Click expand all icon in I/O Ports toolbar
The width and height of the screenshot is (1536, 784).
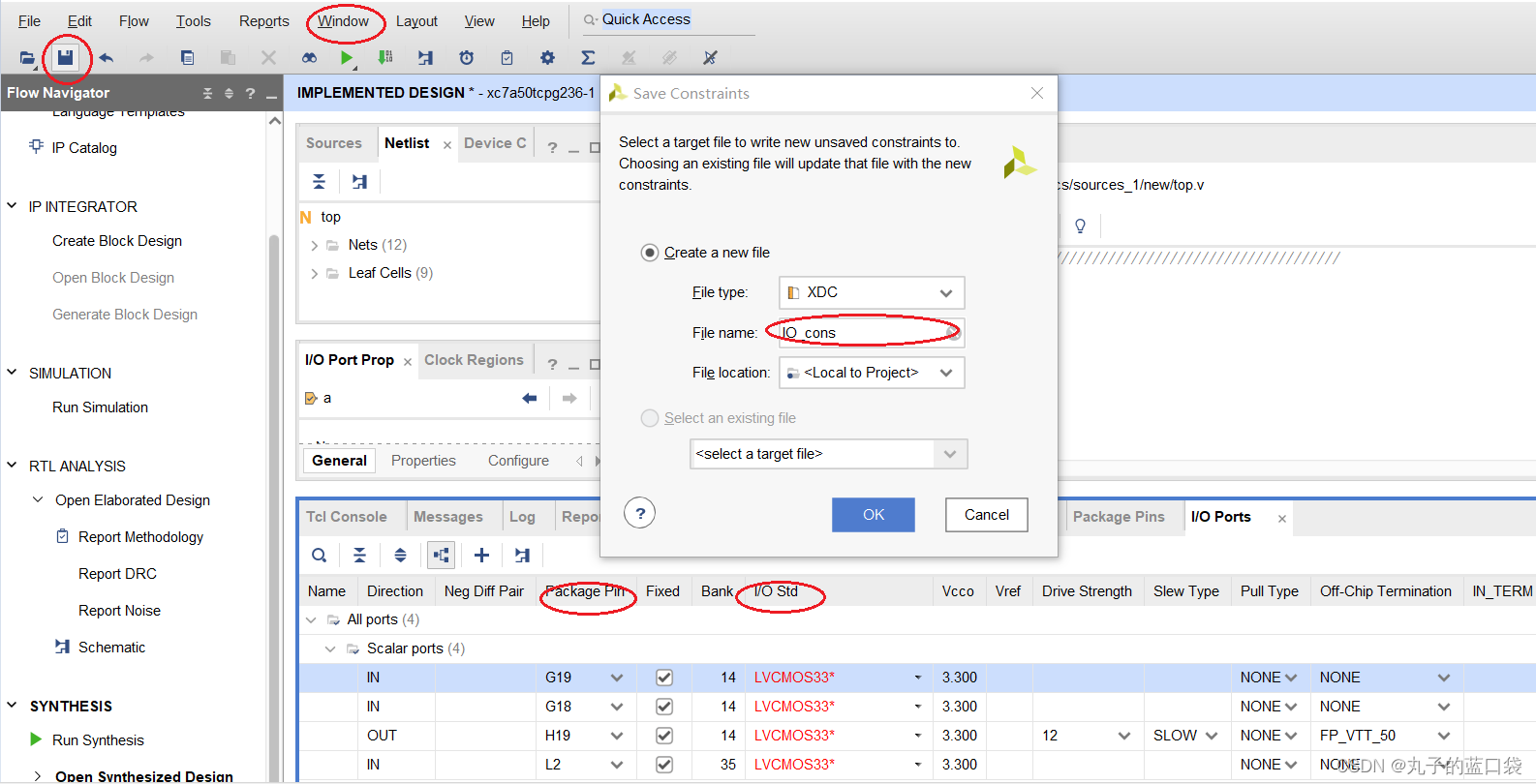click(x=400, y=556)
